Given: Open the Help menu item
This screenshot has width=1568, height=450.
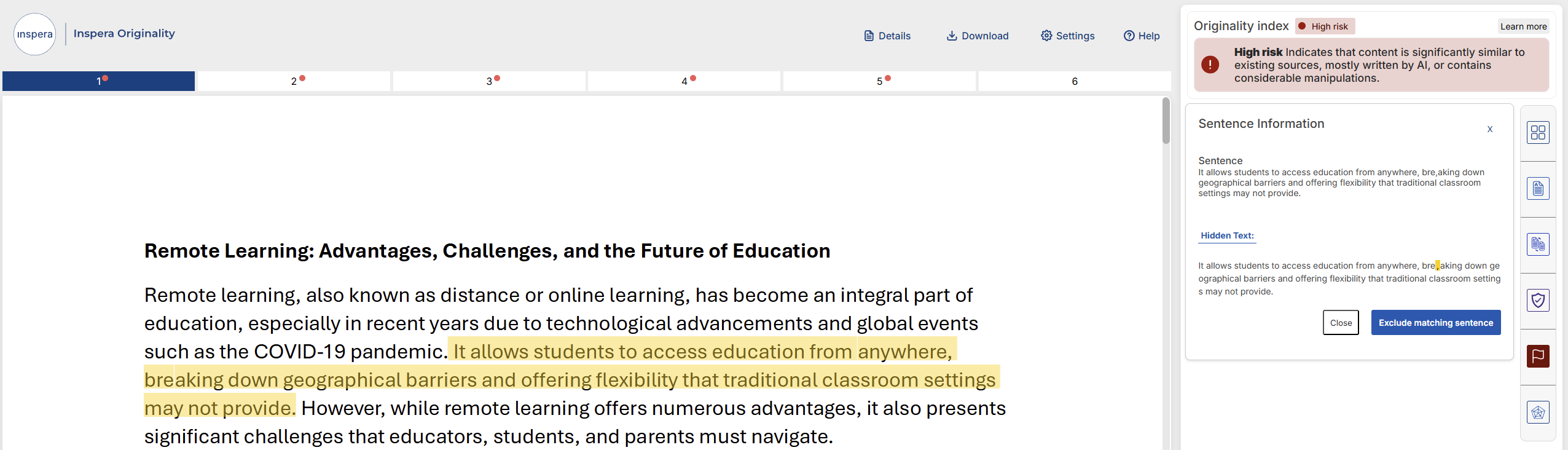Looking at the screenshot, I should pos(1142,36).
